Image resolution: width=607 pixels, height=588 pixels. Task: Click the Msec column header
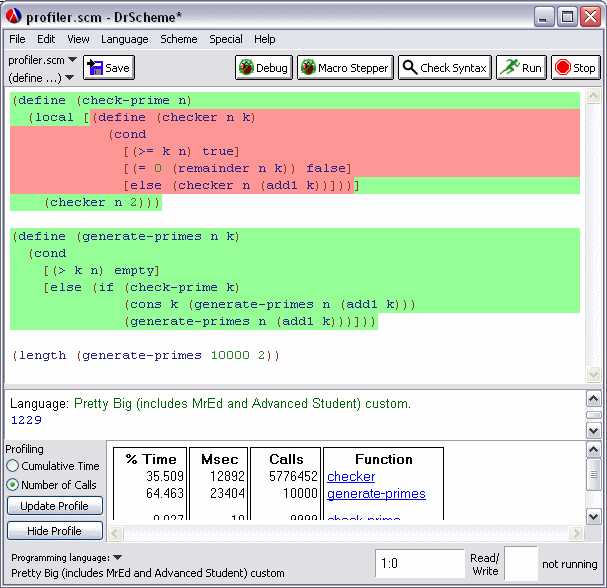tap(219, 459)
